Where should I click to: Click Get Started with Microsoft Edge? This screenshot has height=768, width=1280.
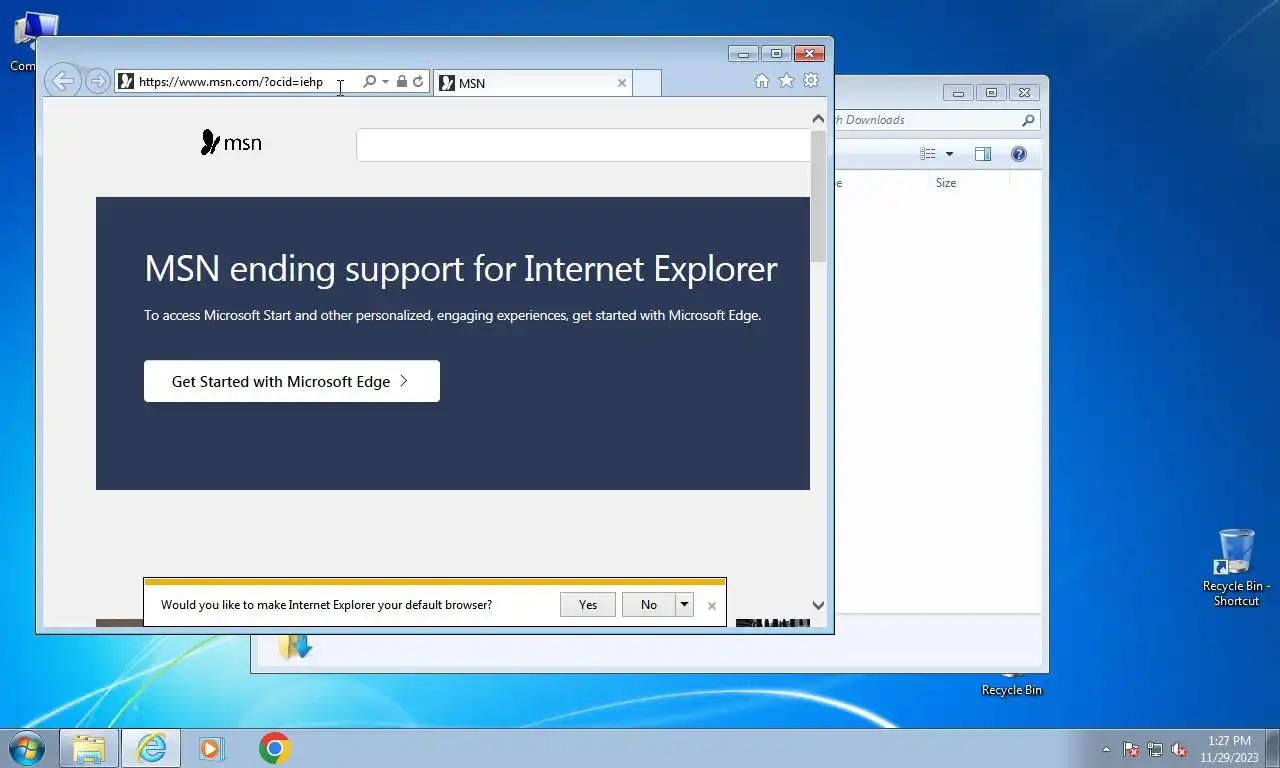click(292, 381)
